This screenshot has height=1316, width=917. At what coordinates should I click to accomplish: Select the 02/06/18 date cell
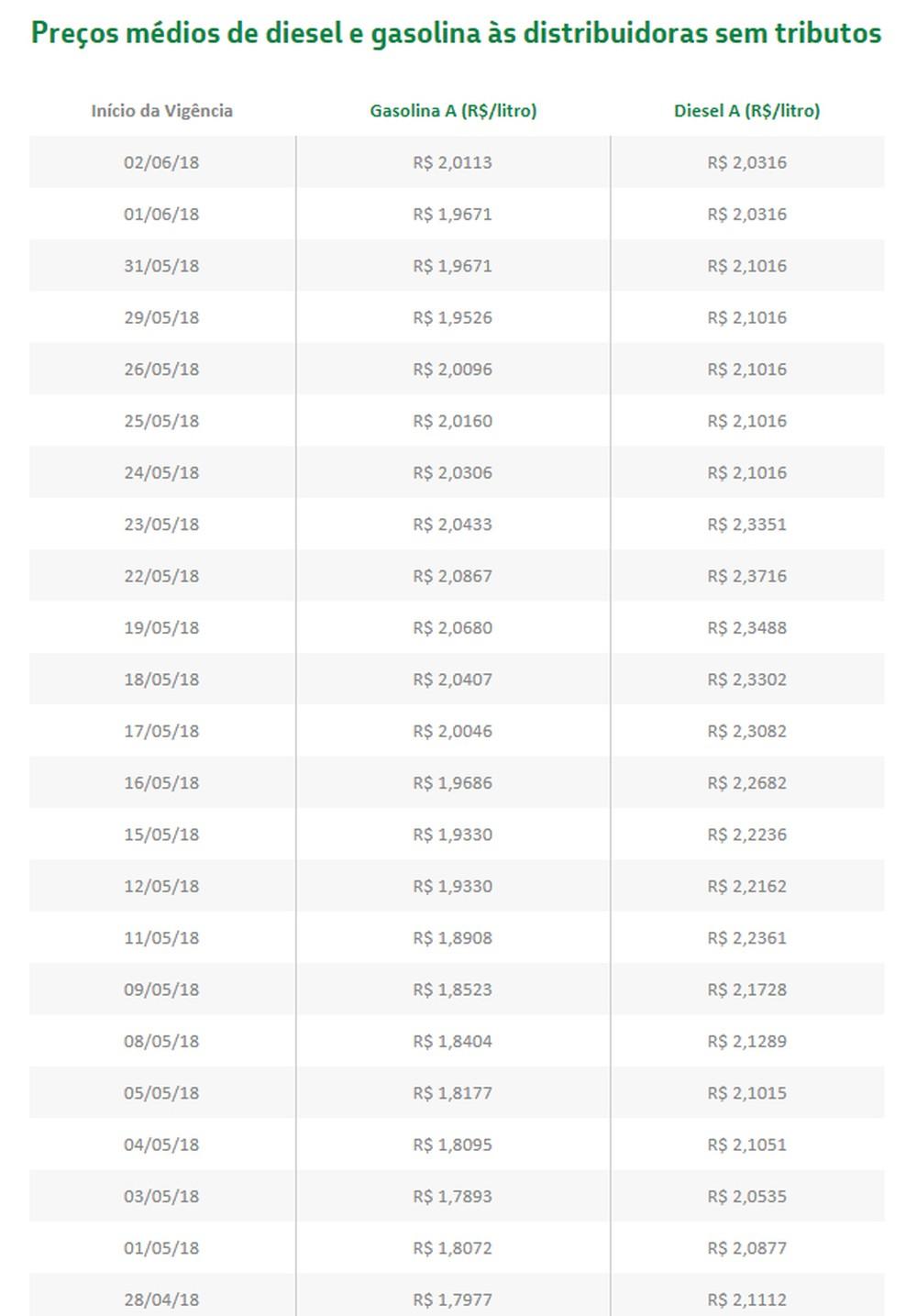161,162
